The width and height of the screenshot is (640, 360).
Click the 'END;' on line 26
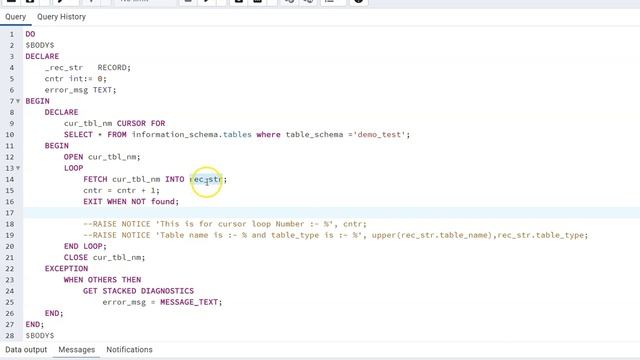(x=54, y=313)
